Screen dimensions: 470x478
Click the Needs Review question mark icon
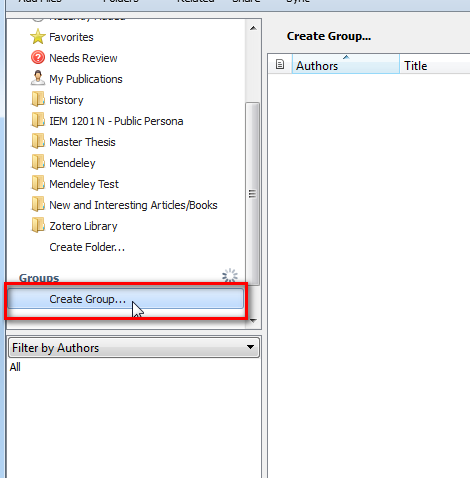38,58
